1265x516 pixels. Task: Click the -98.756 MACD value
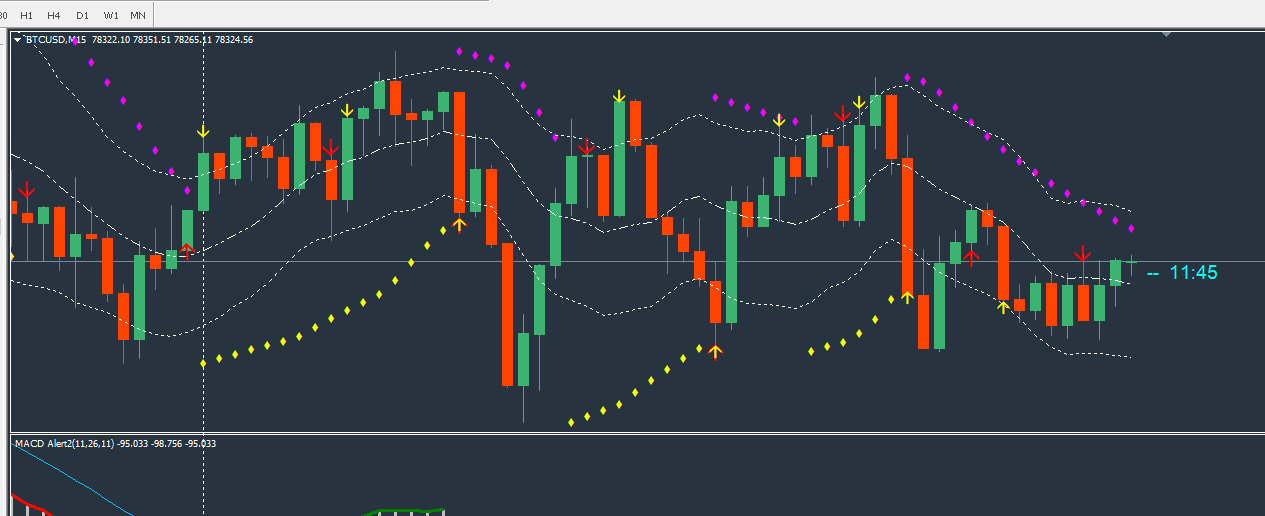[166, 443]
